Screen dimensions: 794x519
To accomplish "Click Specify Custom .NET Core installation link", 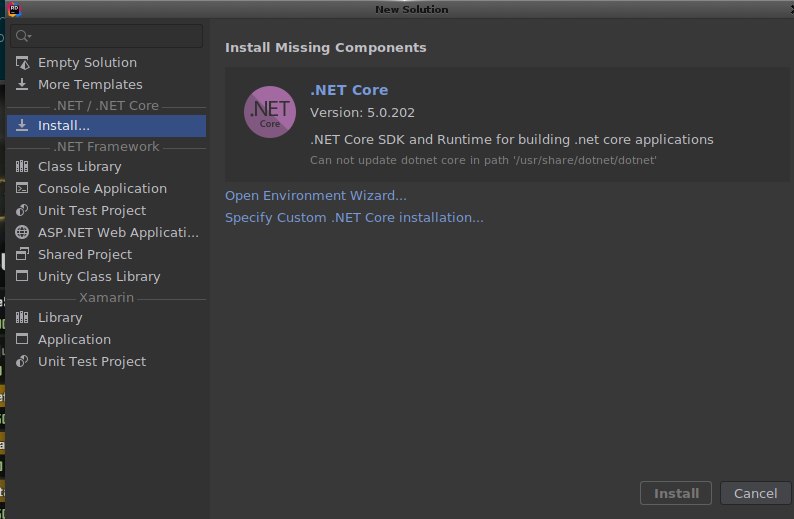I will click(354, 218).
